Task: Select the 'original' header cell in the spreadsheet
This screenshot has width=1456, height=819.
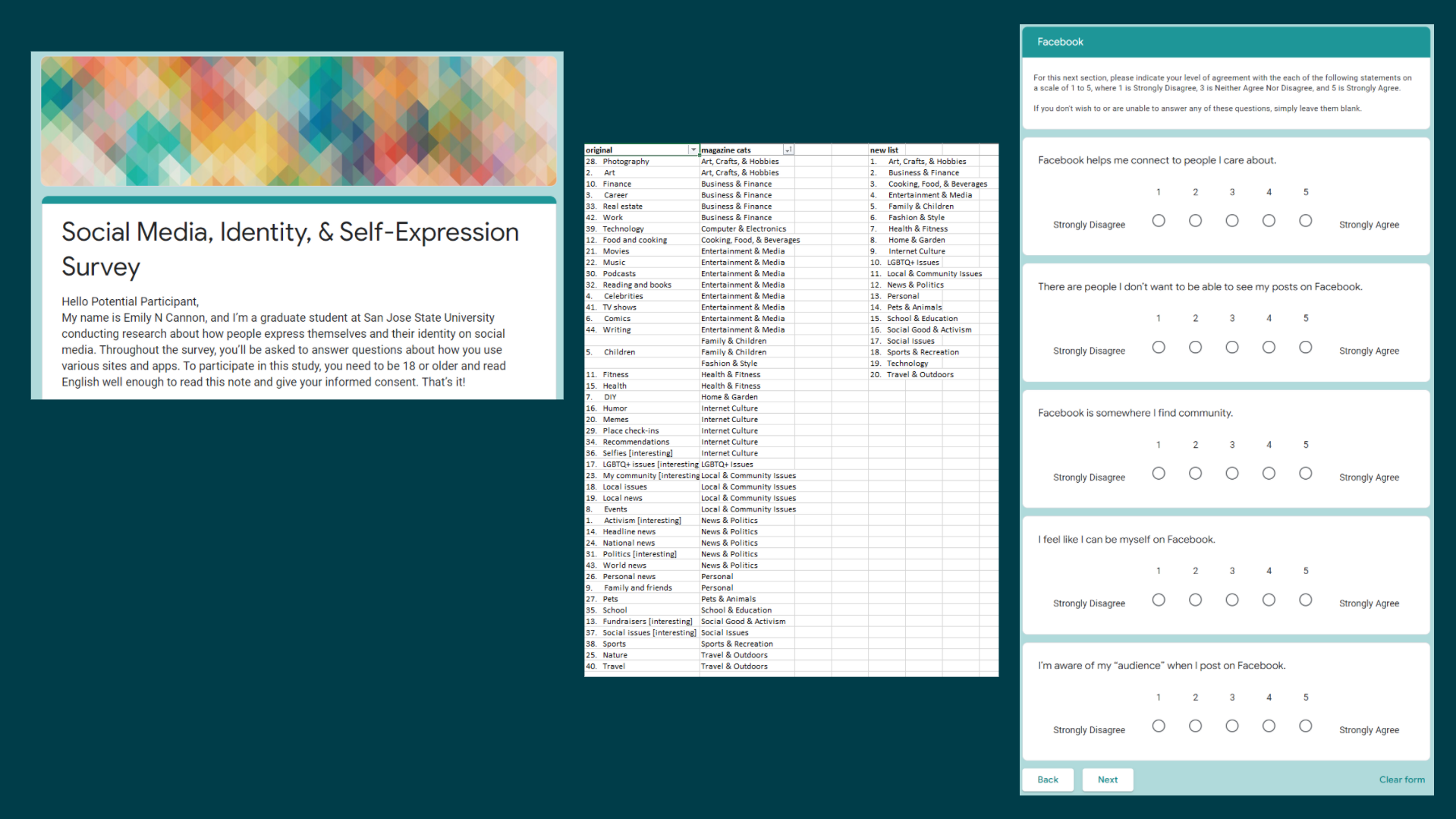Action: tap(641, 150)
